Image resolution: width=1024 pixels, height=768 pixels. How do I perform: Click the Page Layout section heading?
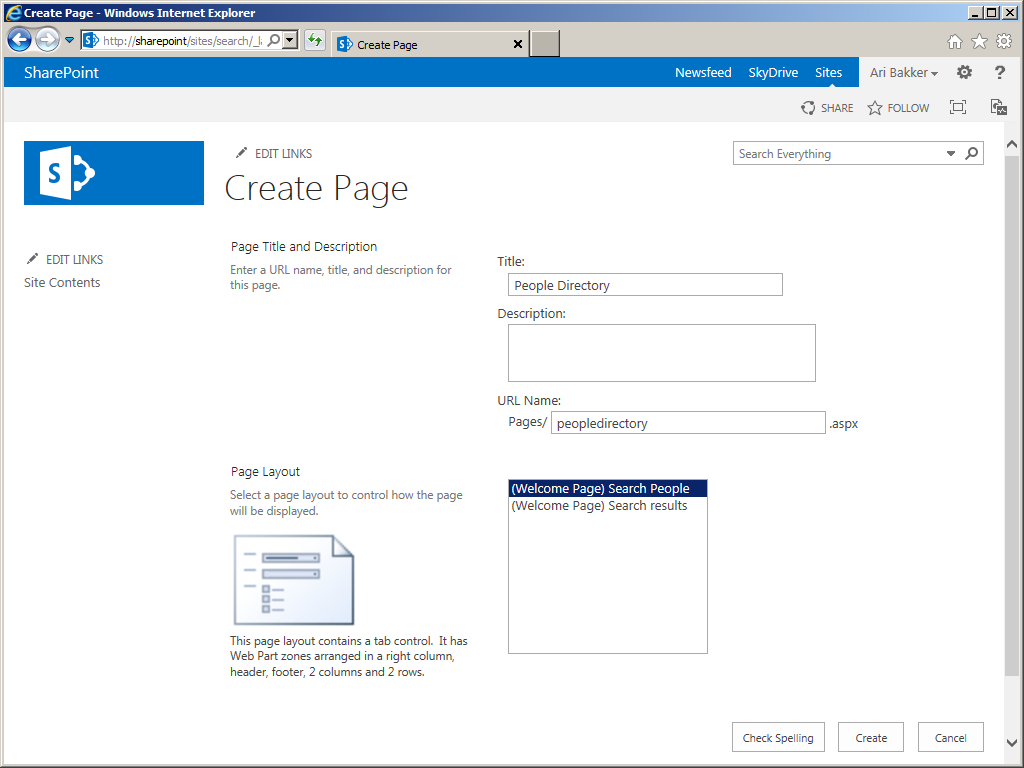265,472
